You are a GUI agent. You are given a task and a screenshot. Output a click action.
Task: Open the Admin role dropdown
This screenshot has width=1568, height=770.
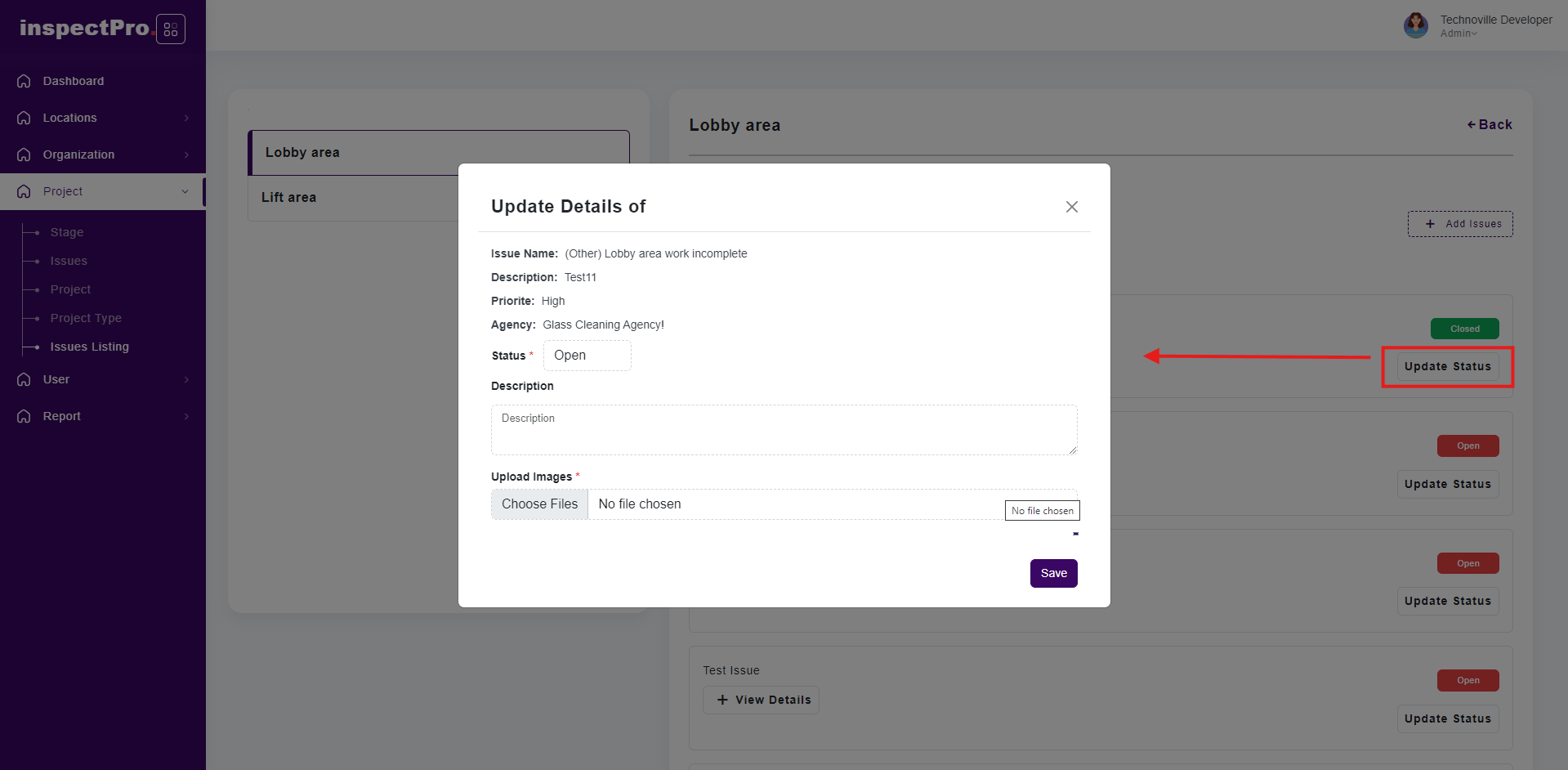(1459, 34)
